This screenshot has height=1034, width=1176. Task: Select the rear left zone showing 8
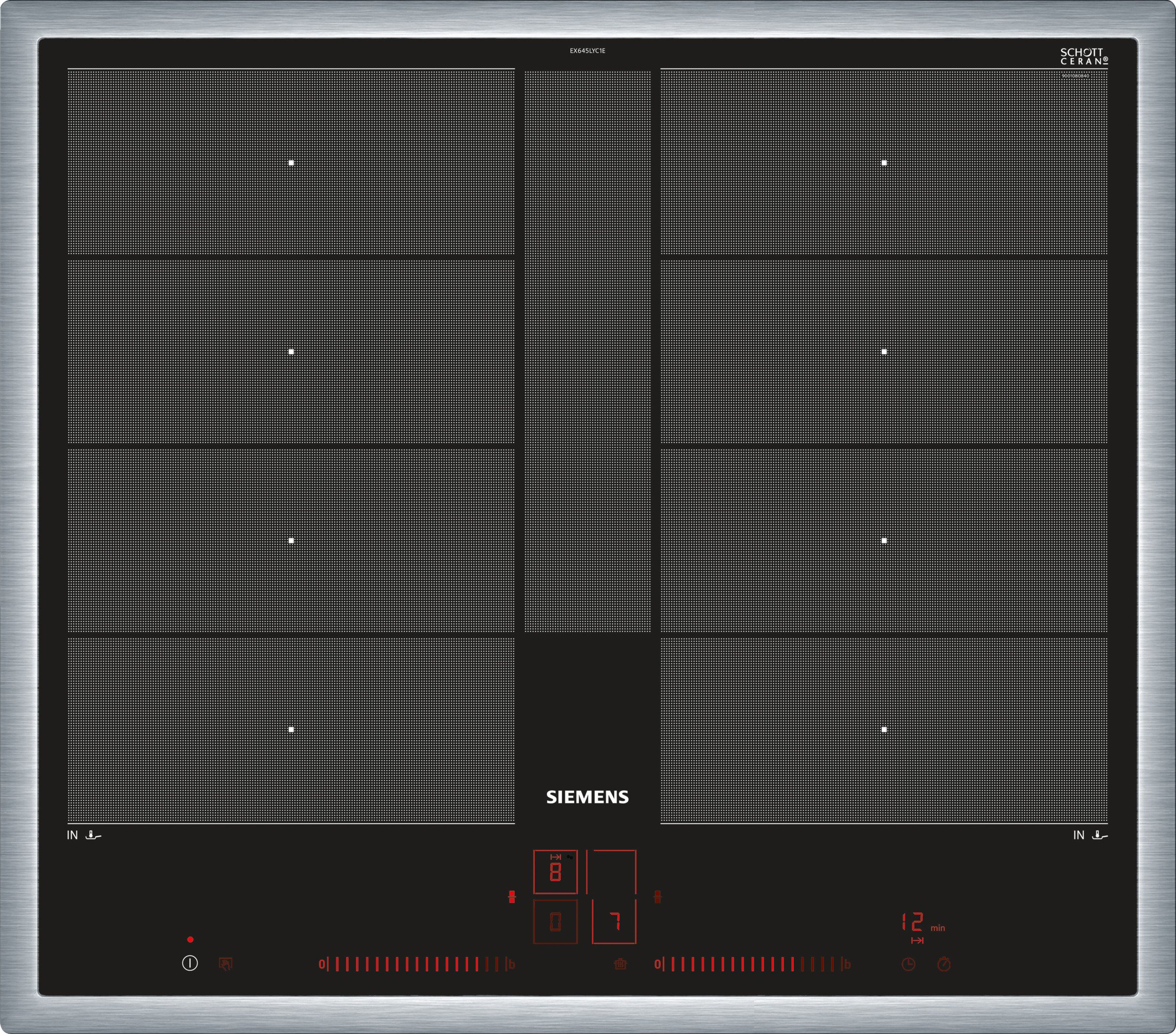555,872
